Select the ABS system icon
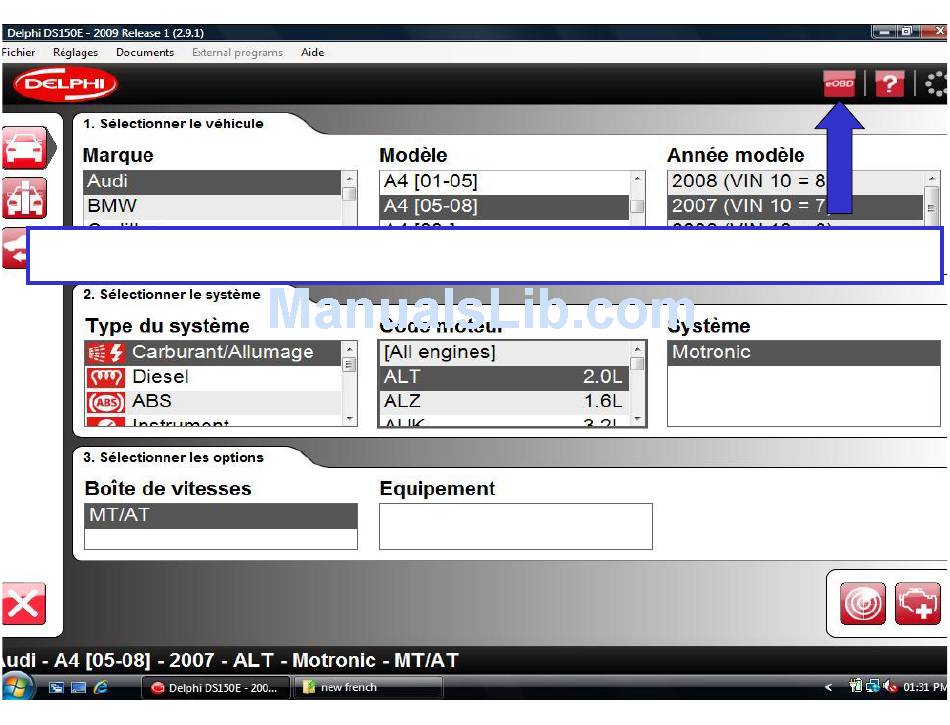 click(x=105, y=402)
